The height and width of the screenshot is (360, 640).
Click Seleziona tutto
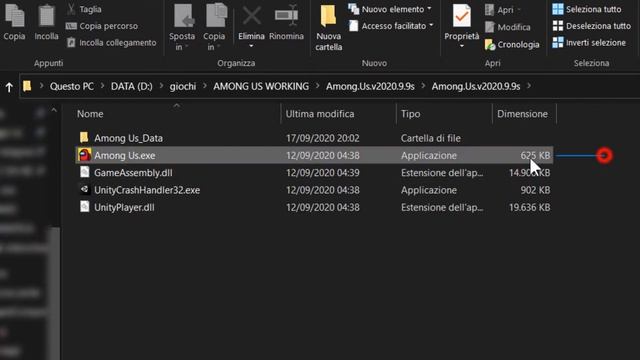coord(587,9)
